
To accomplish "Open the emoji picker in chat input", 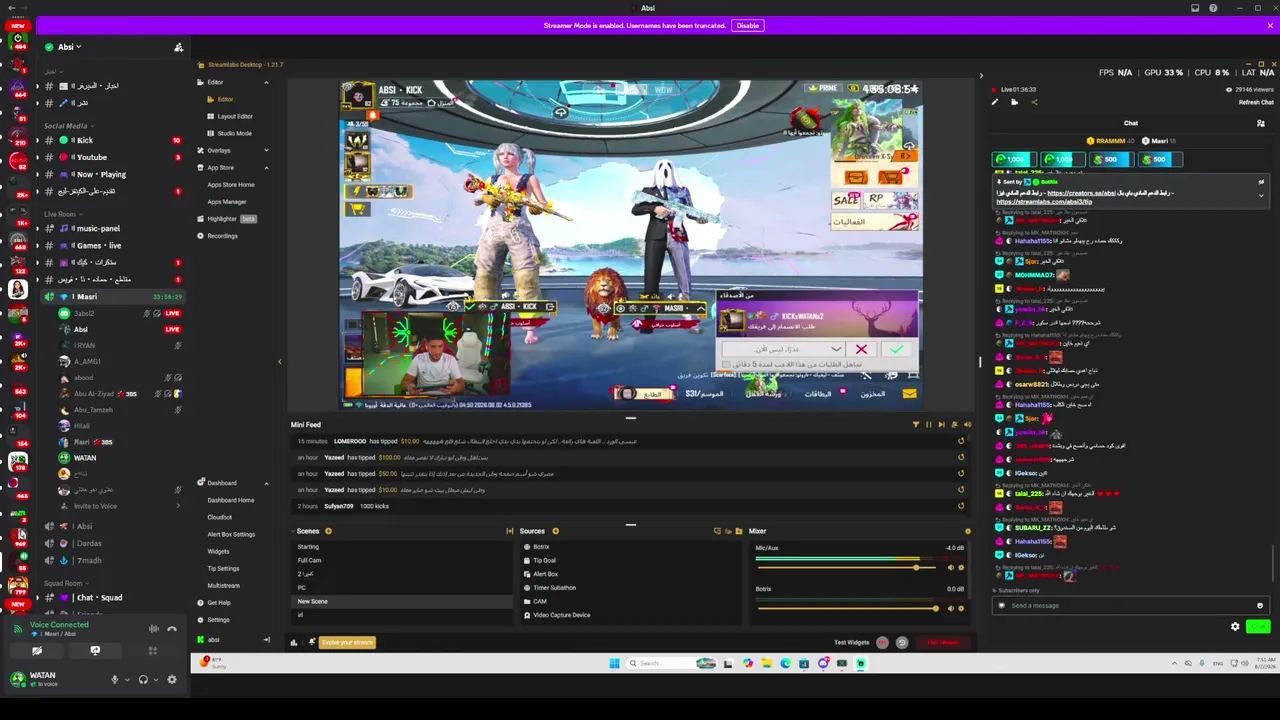I will point(1259,605).
